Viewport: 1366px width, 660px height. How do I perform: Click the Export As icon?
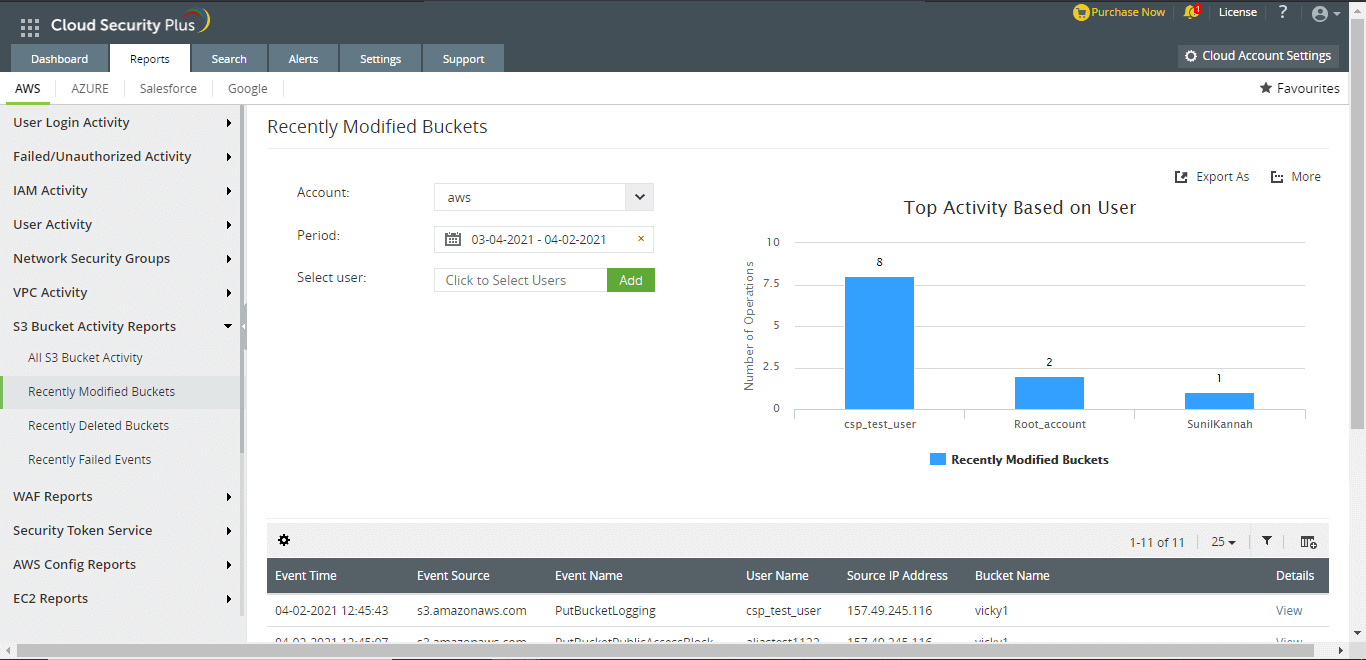[x=1181, y=177]
